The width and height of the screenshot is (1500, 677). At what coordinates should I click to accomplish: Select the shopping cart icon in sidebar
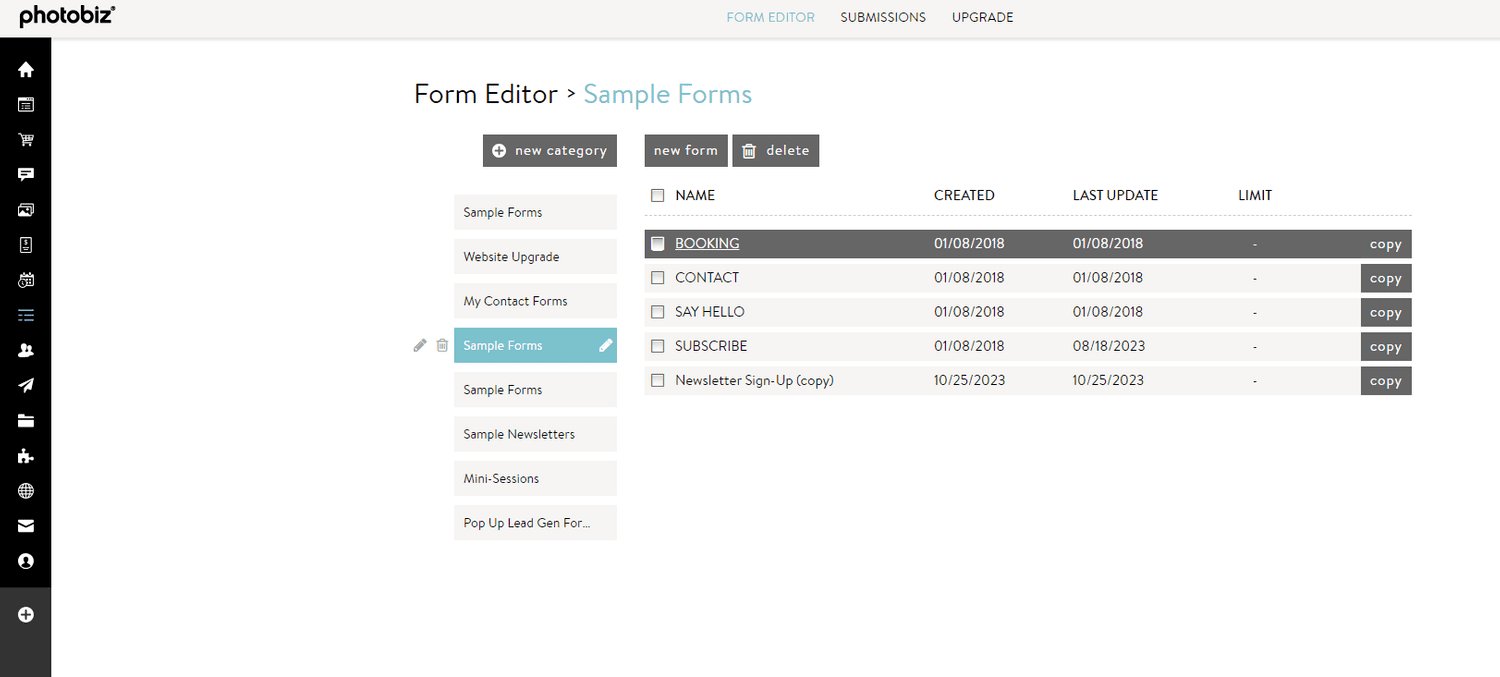point(26,139)
